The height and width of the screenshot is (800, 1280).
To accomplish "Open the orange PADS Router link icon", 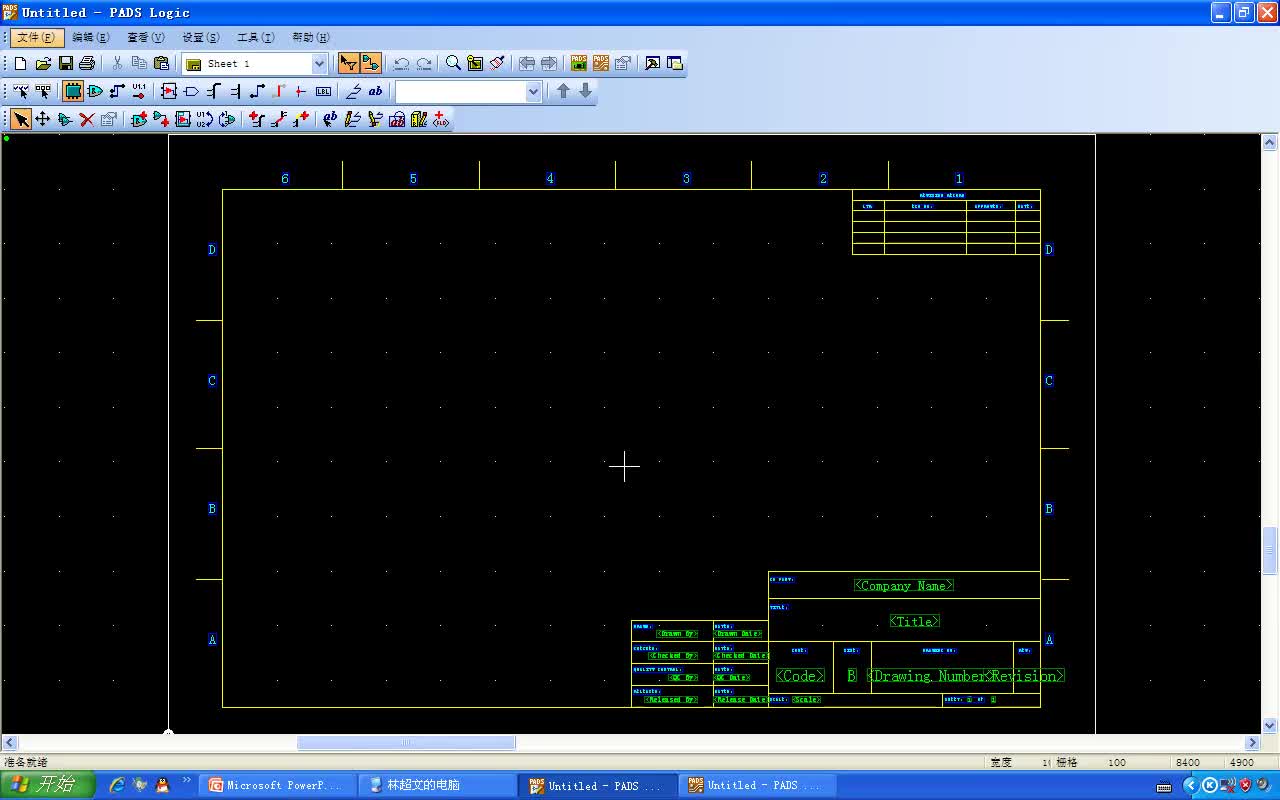I will (601, 63).
